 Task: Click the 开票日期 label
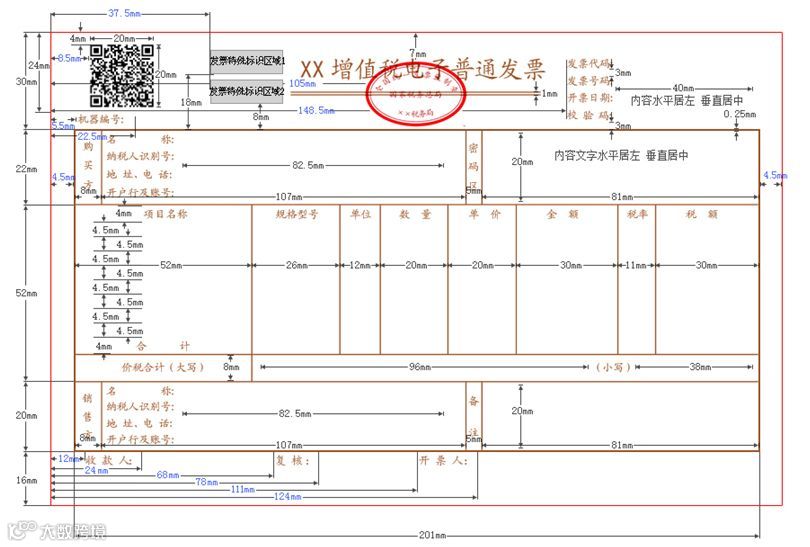[590, 98]
